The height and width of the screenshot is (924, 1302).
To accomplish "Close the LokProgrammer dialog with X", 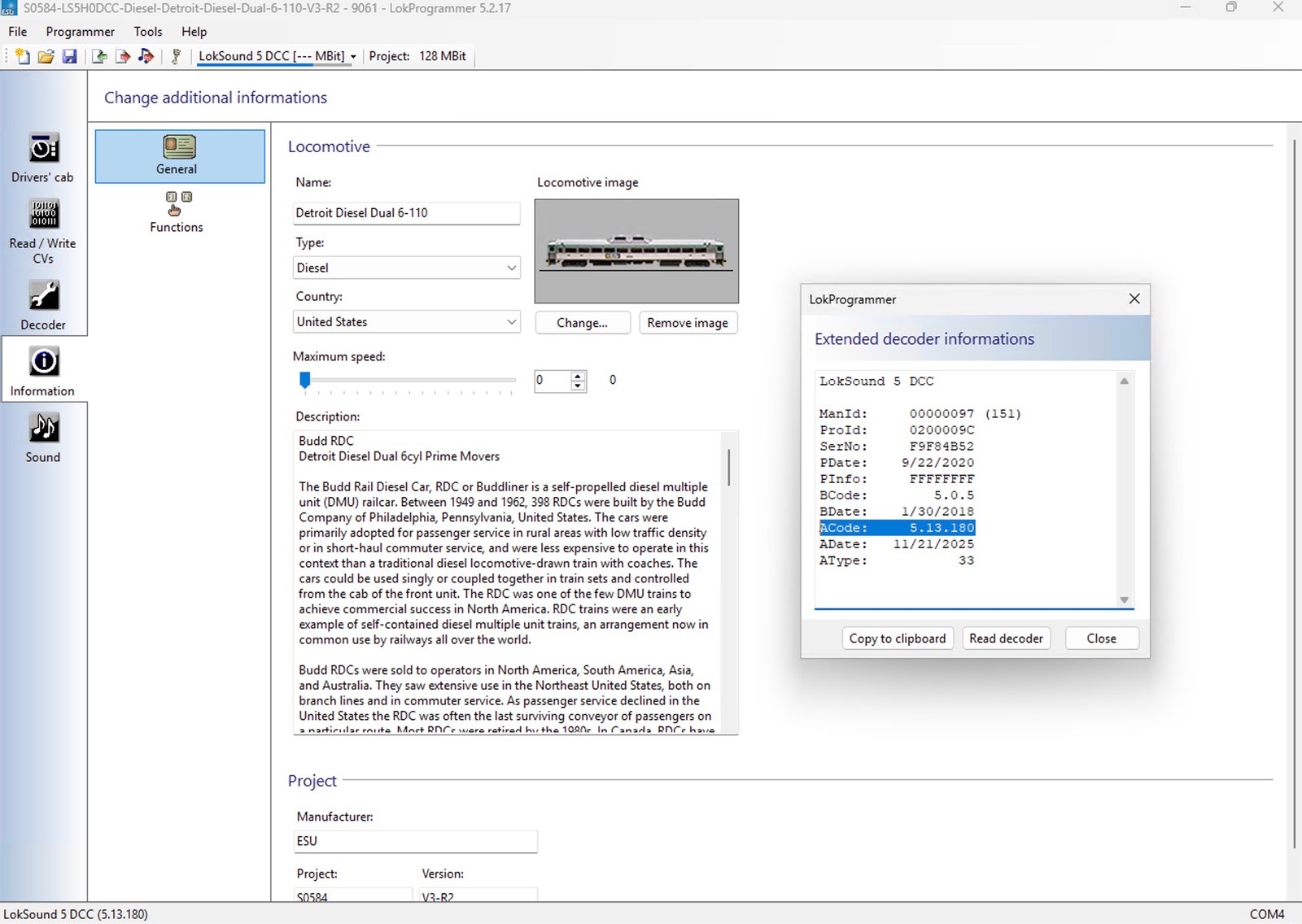I will [x=1134, y=299].
